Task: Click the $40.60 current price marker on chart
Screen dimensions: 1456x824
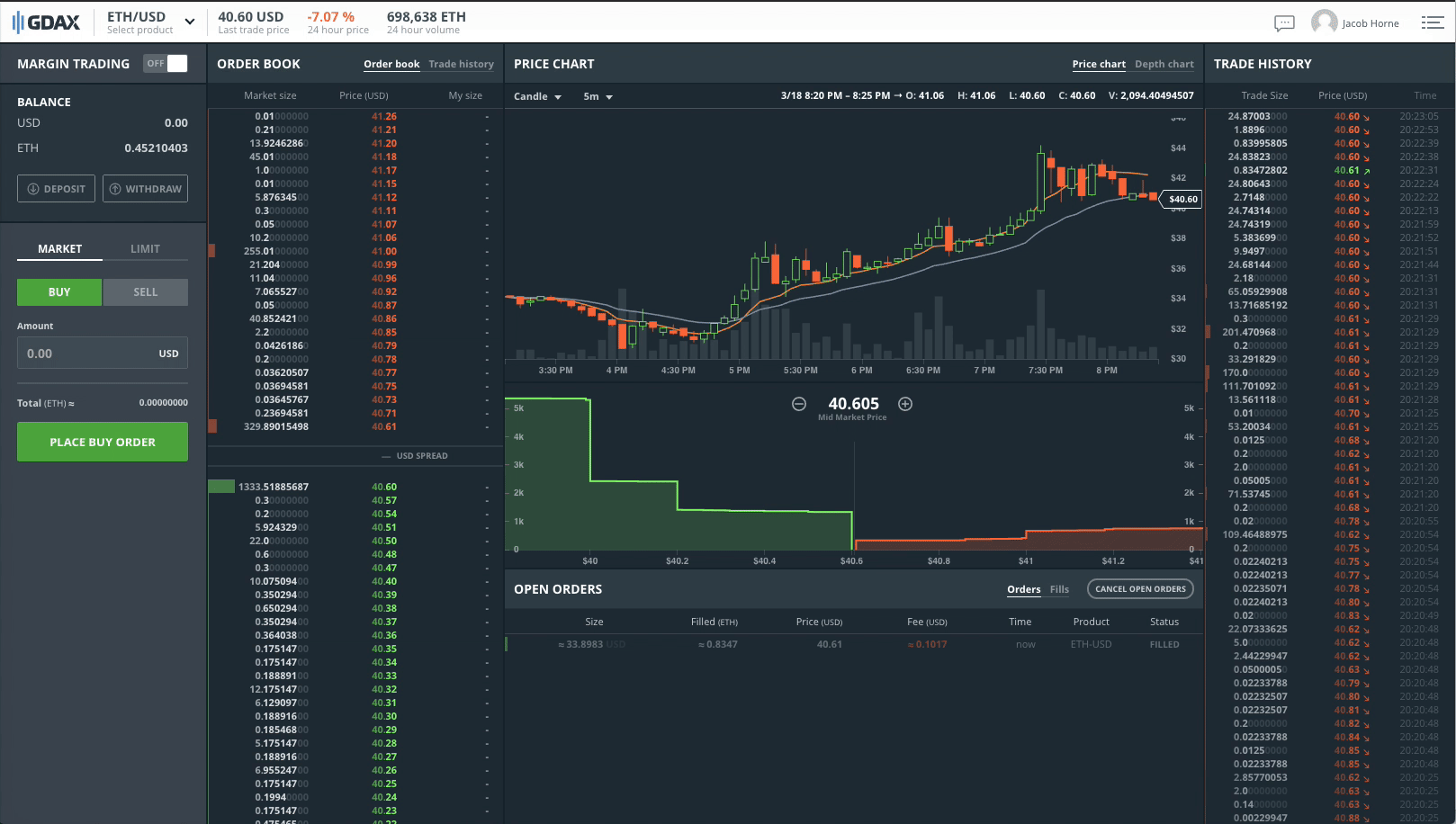Action: point(1182,199)
